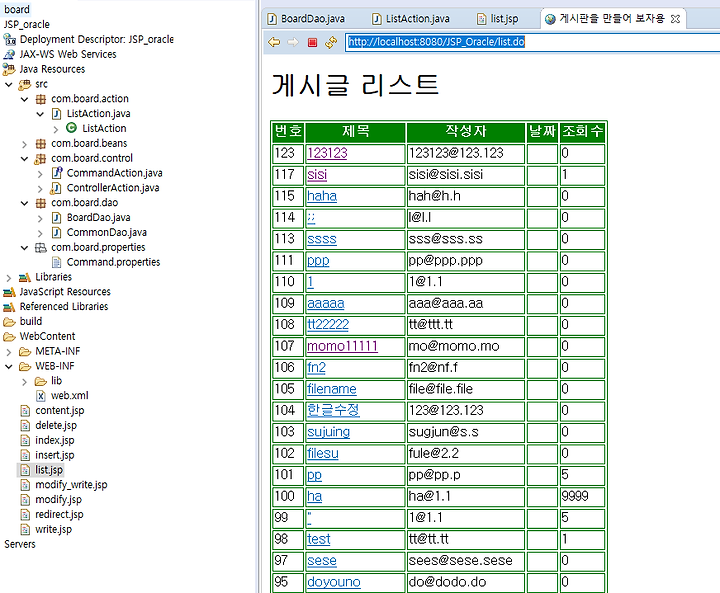Click the CommandAction.java interface file icon

(x=56, y=173)
